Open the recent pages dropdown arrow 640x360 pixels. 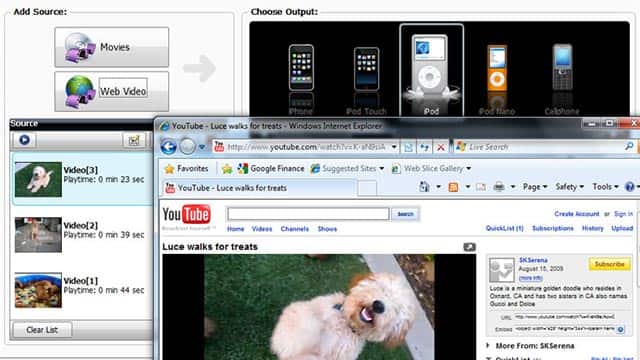click(202, 147)
